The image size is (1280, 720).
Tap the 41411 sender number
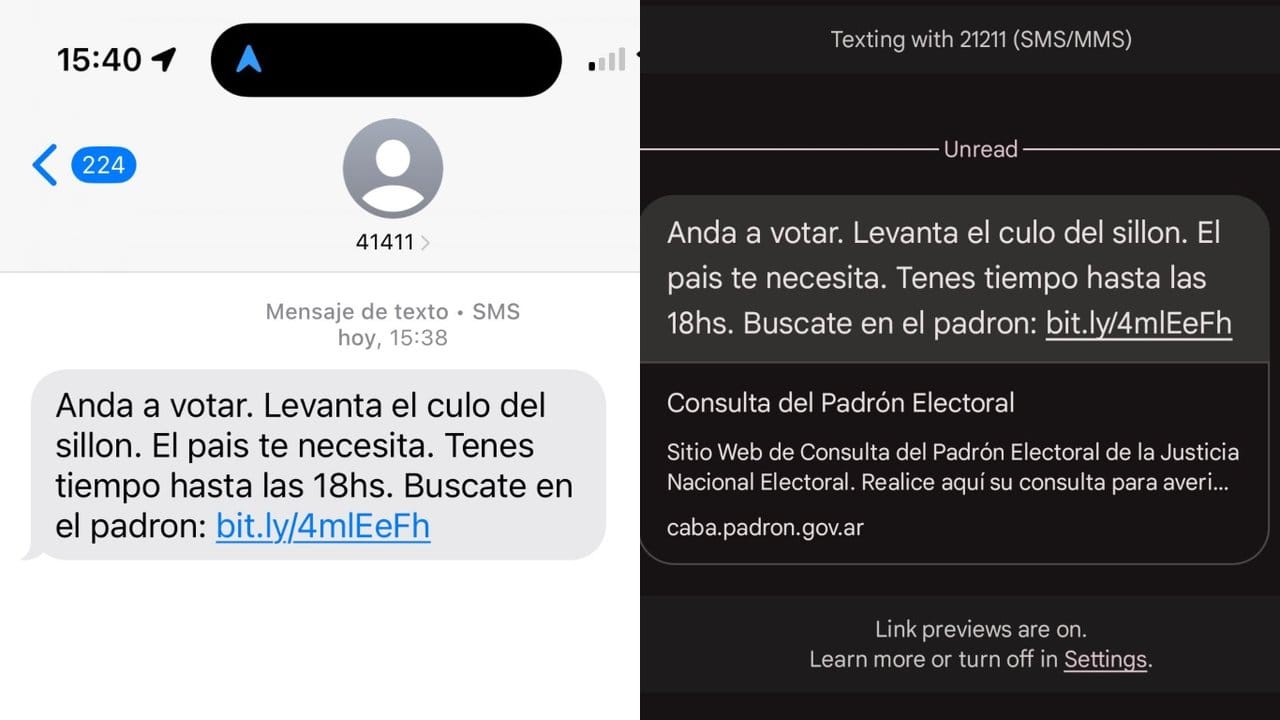click(x=385, y=242)
